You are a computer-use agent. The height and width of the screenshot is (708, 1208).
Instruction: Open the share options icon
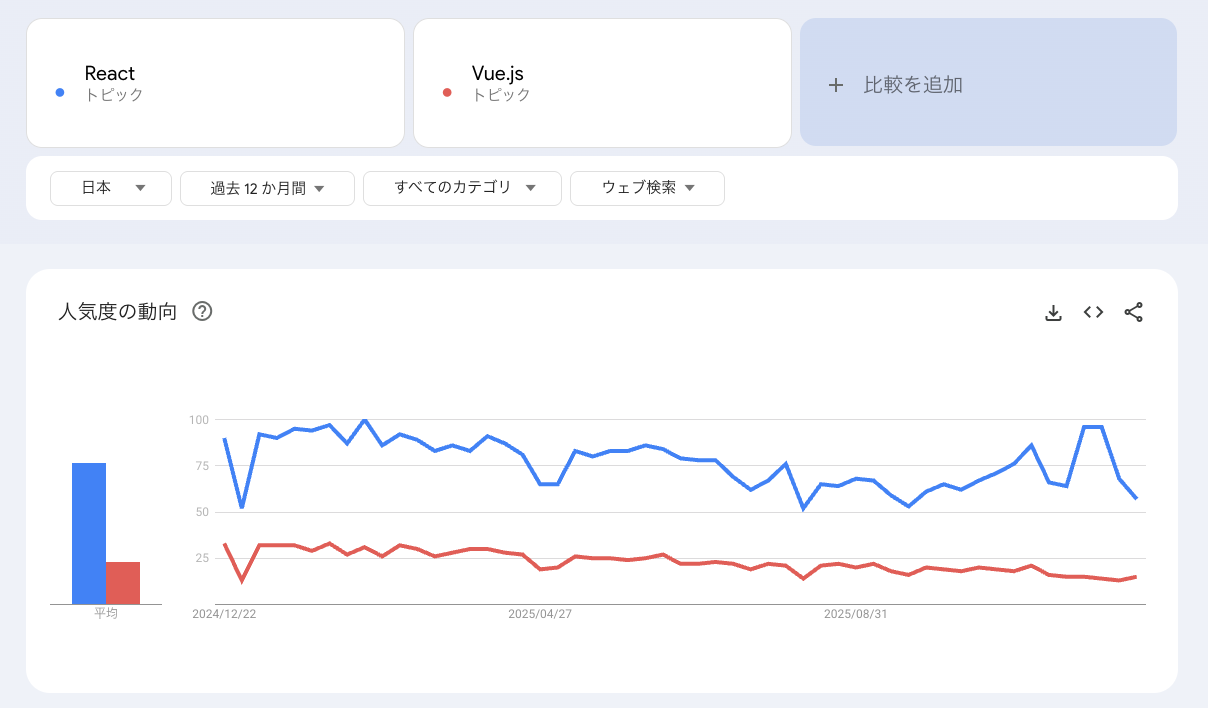(x=1133, y=312)
